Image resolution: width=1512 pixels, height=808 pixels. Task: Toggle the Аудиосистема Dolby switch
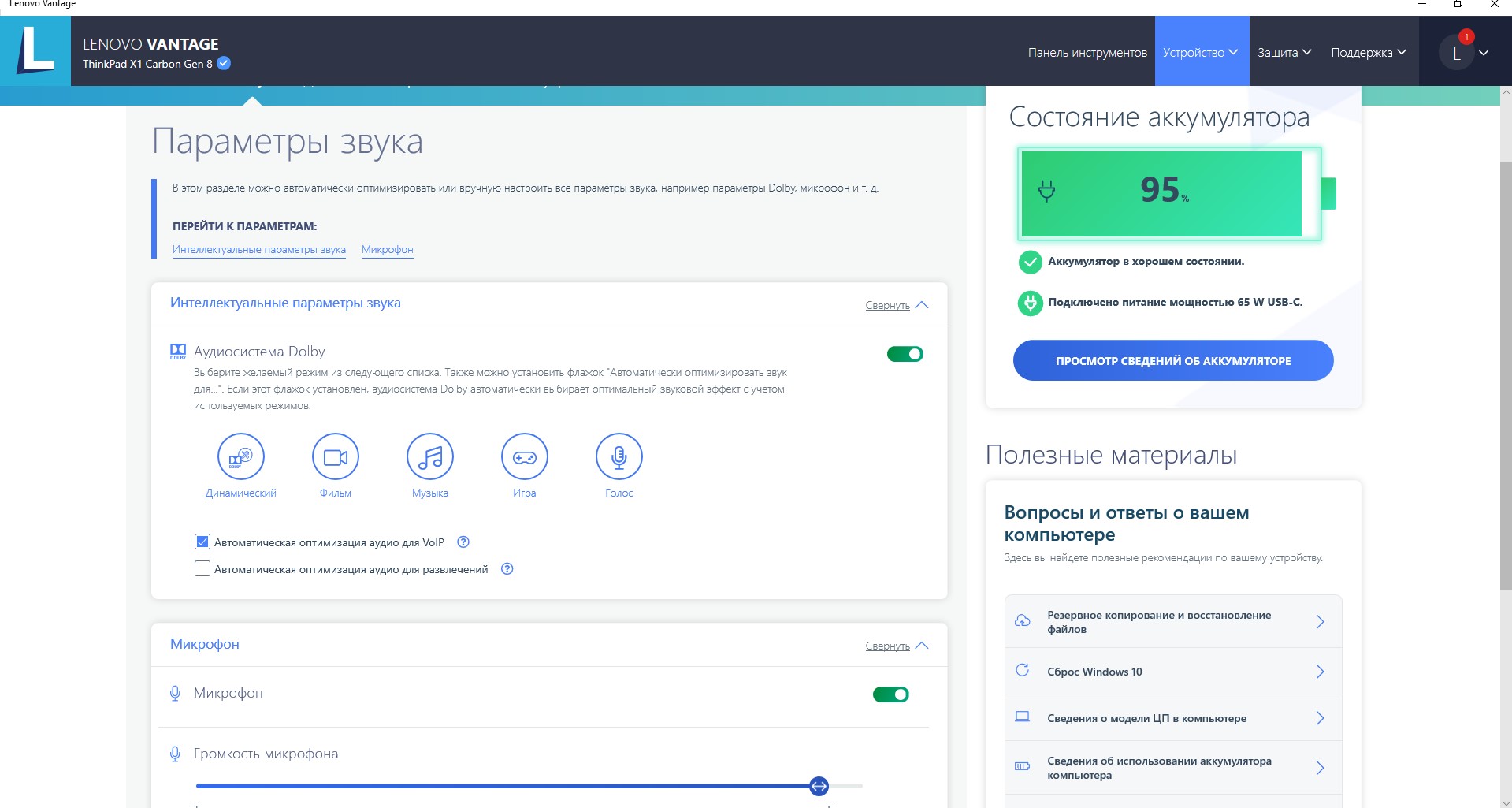click(905, 354)
